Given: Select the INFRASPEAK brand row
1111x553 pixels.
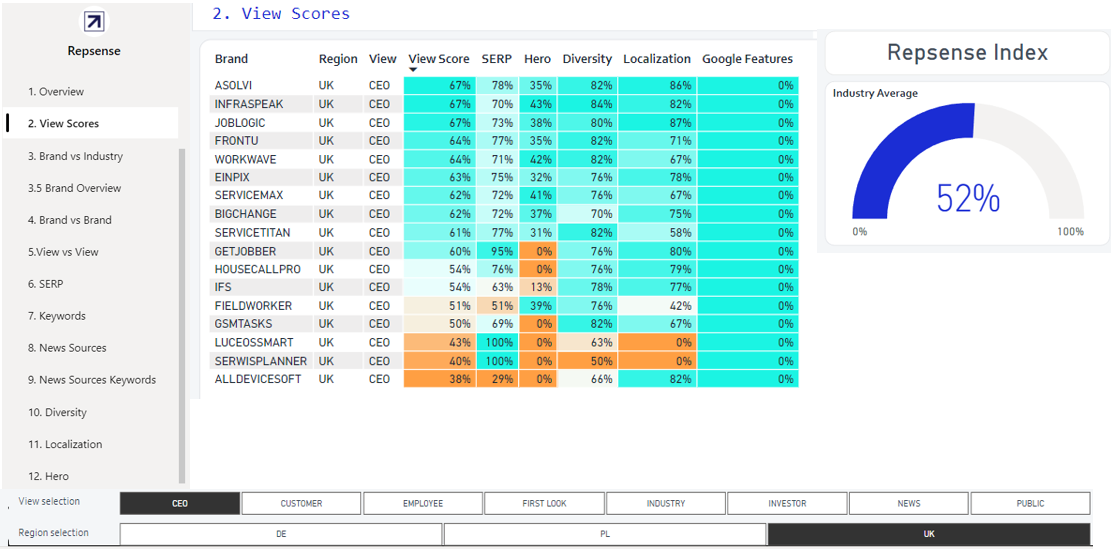Looking at the screenshot, I should click(x=506, y=104).
